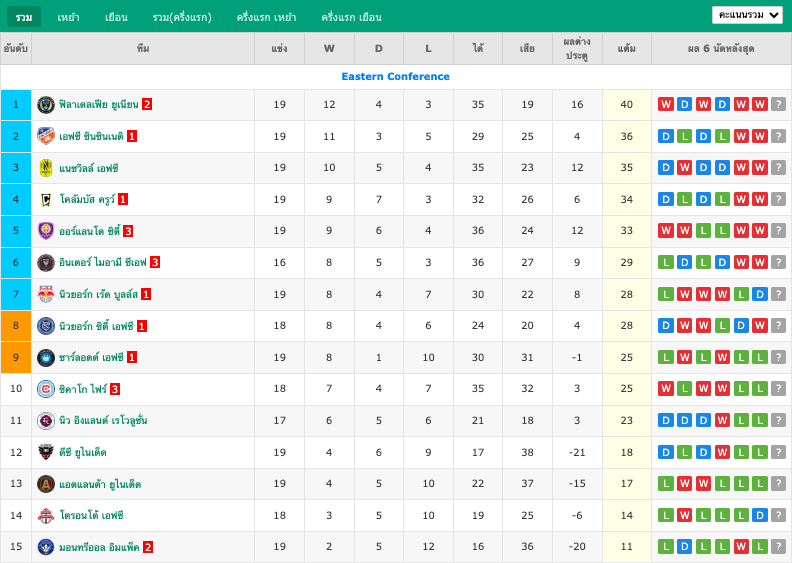Click the first W result in Philadelphia row
792x563 pixels.
click(666, 105)
